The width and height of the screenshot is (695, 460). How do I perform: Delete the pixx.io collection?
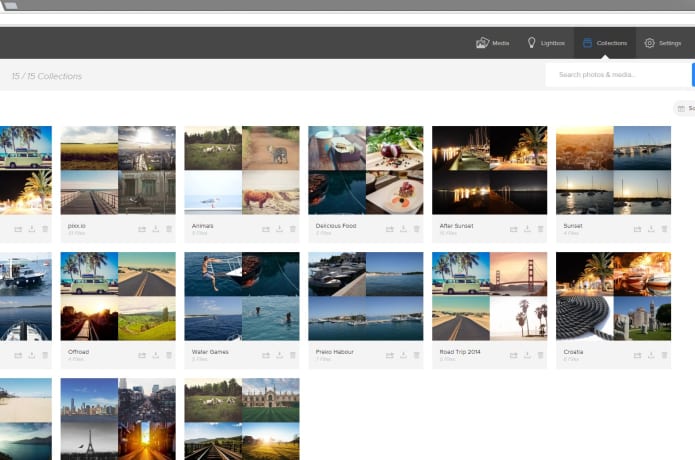169,229
